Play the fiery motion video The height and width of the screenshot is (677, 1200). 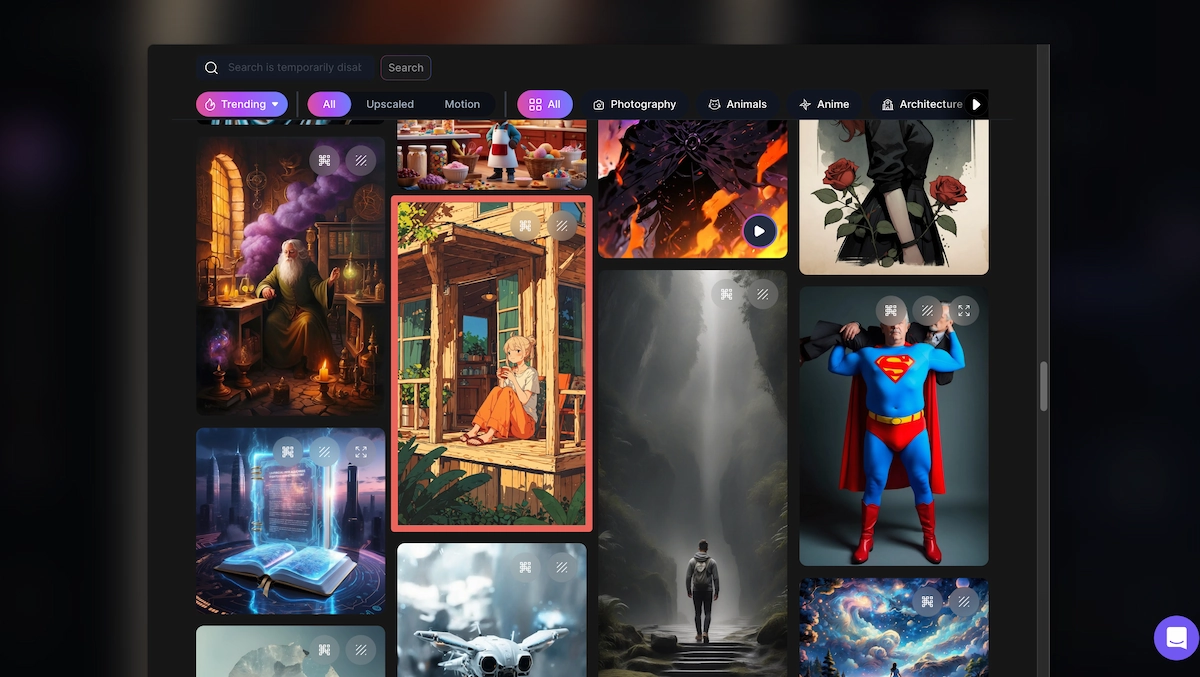point(759,231)
